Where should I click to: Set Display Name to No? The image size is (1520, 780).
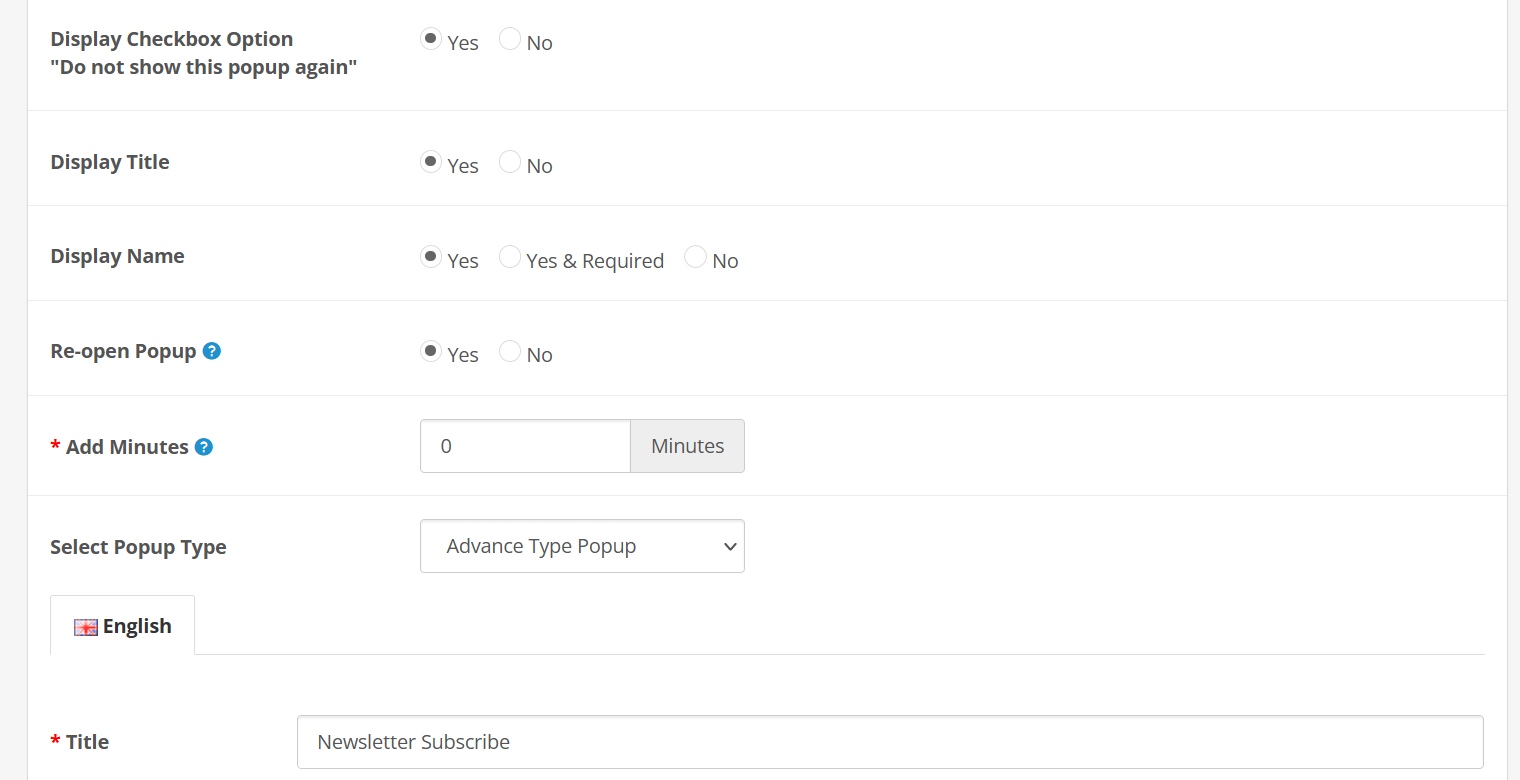tap(695, 257)
